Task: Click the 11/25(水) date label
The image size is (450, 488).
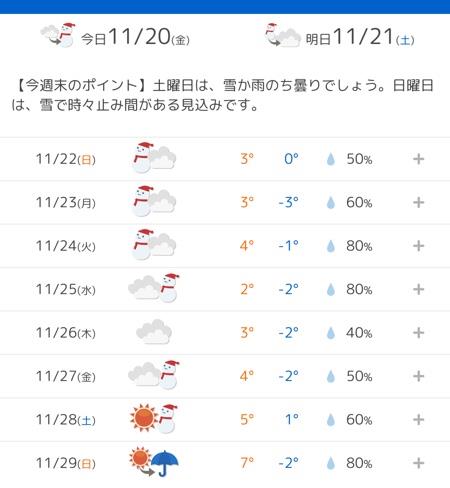Action: [66, 289]
